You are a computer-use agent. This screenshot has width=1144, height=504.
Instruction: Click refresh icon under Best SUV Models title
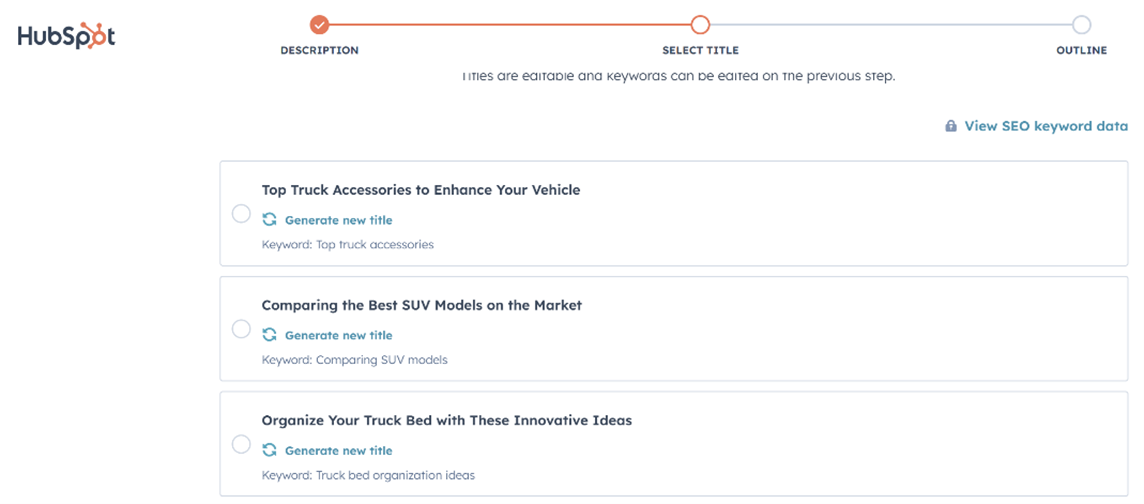270,335
